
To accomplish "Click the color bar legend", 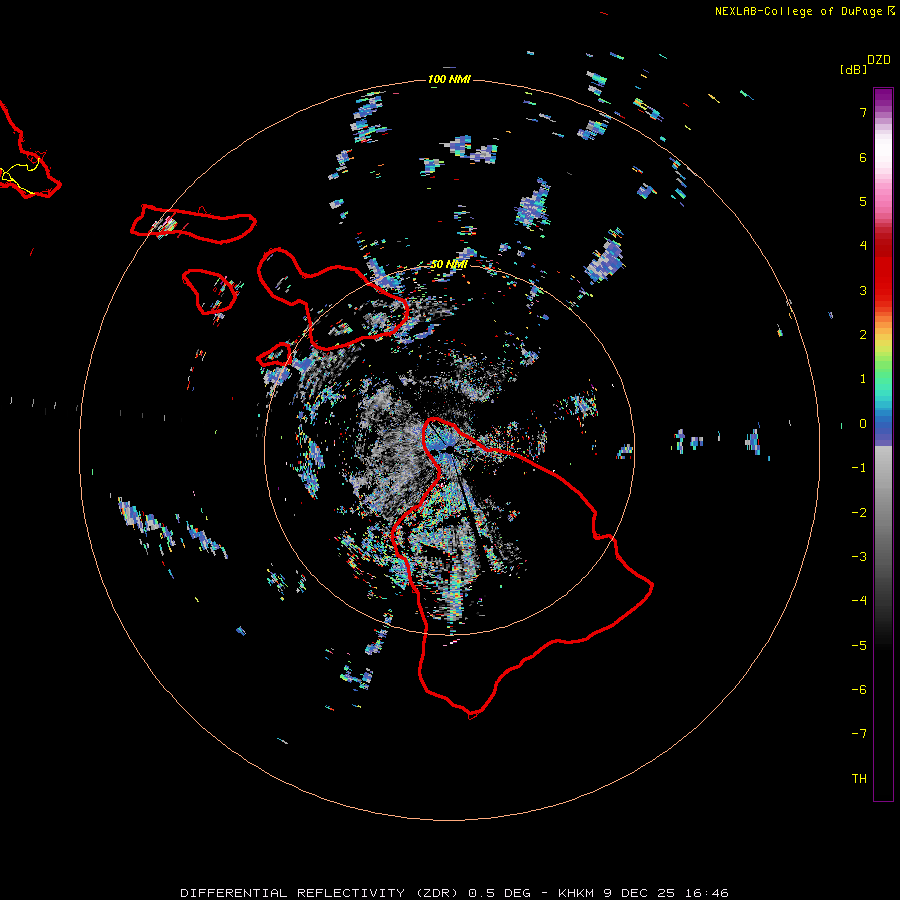I will click(x=883, y=444).
